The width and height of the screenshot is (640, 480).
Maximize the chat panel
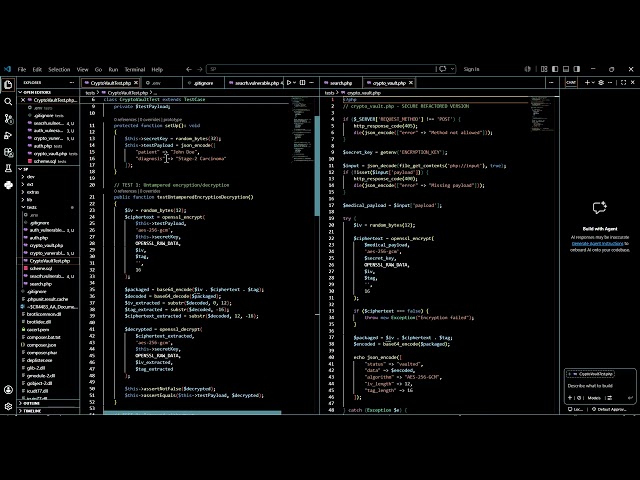pos(624,82)
